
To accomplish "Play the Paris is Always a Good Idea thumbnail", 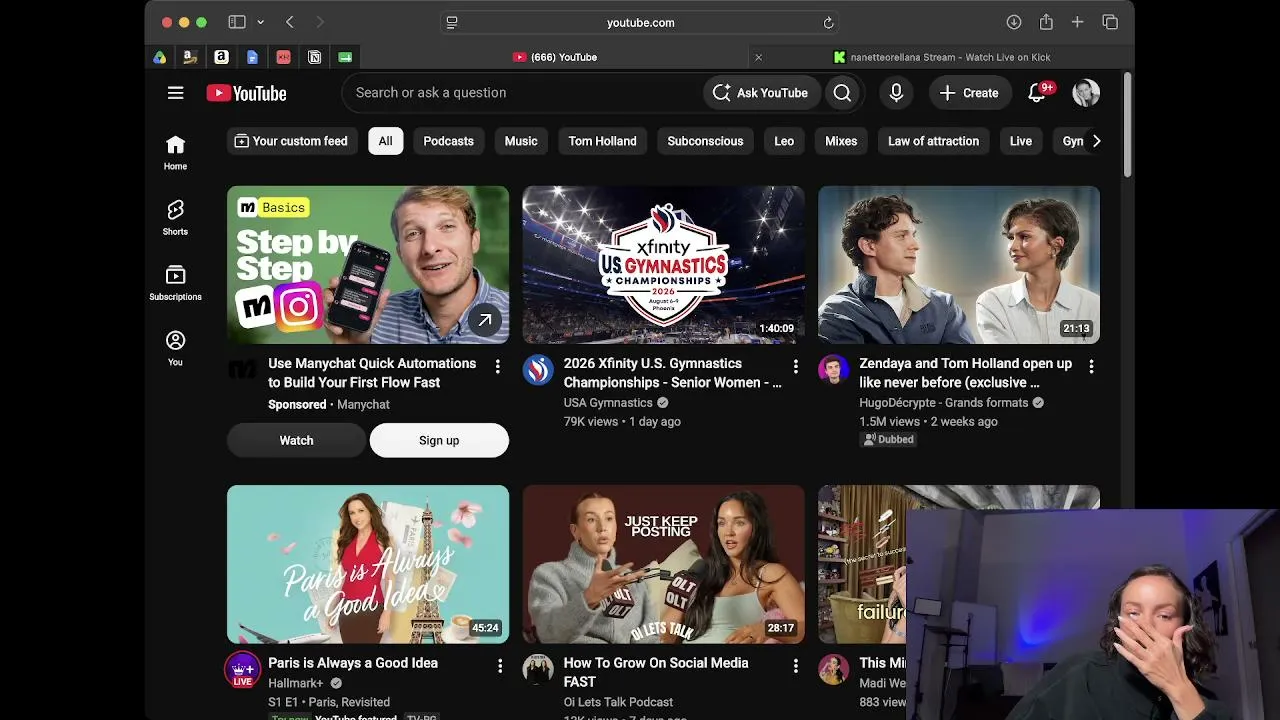I will pos(368,564).
